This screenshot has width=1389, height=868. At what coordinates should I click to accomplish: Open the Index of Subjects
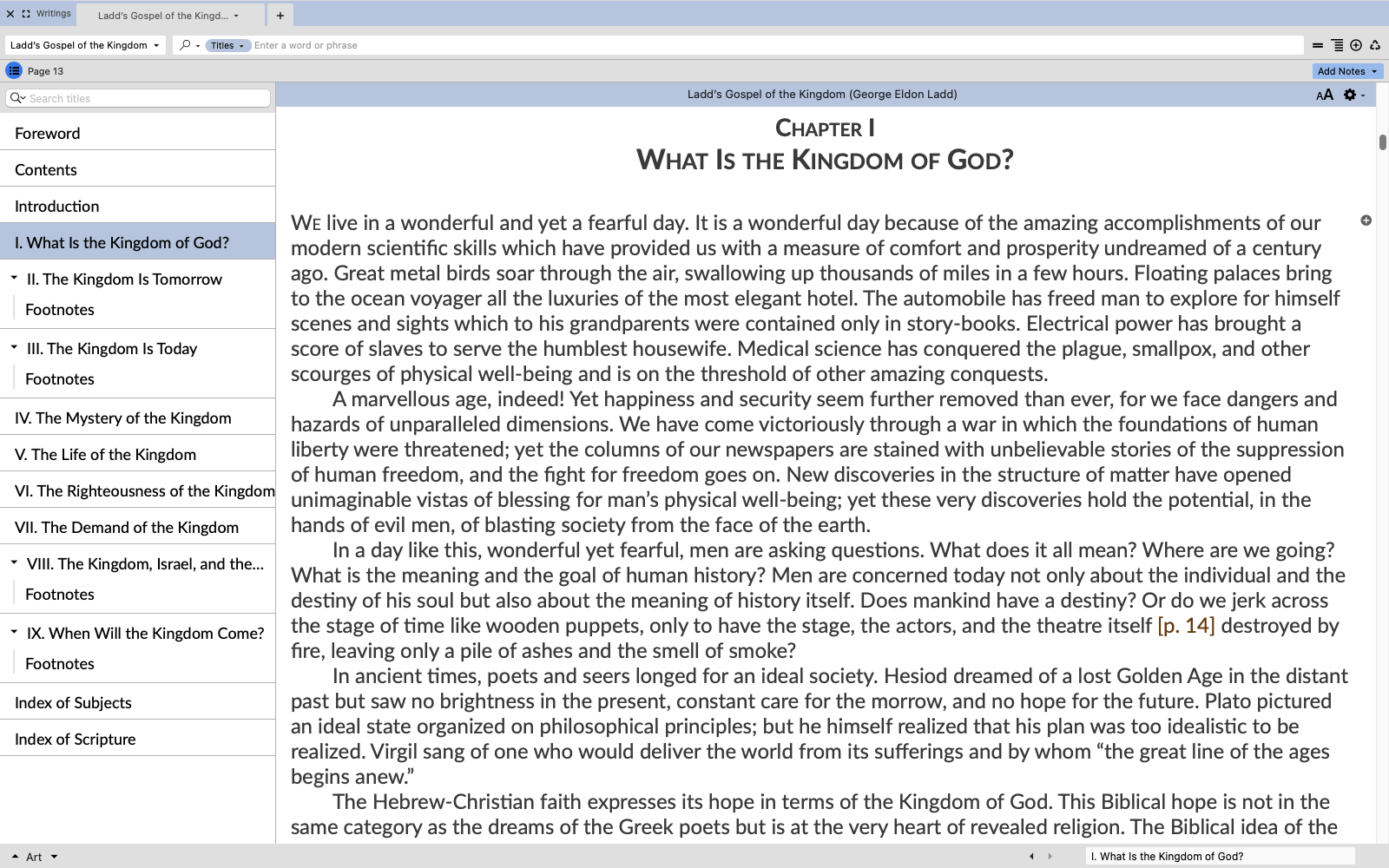click(x=138, y=703)
